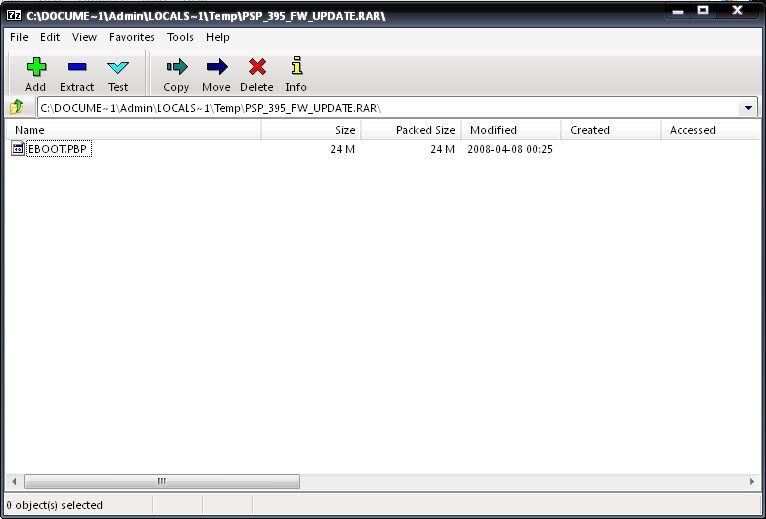
Task: Open the Help menu
Action: [217, 37]
